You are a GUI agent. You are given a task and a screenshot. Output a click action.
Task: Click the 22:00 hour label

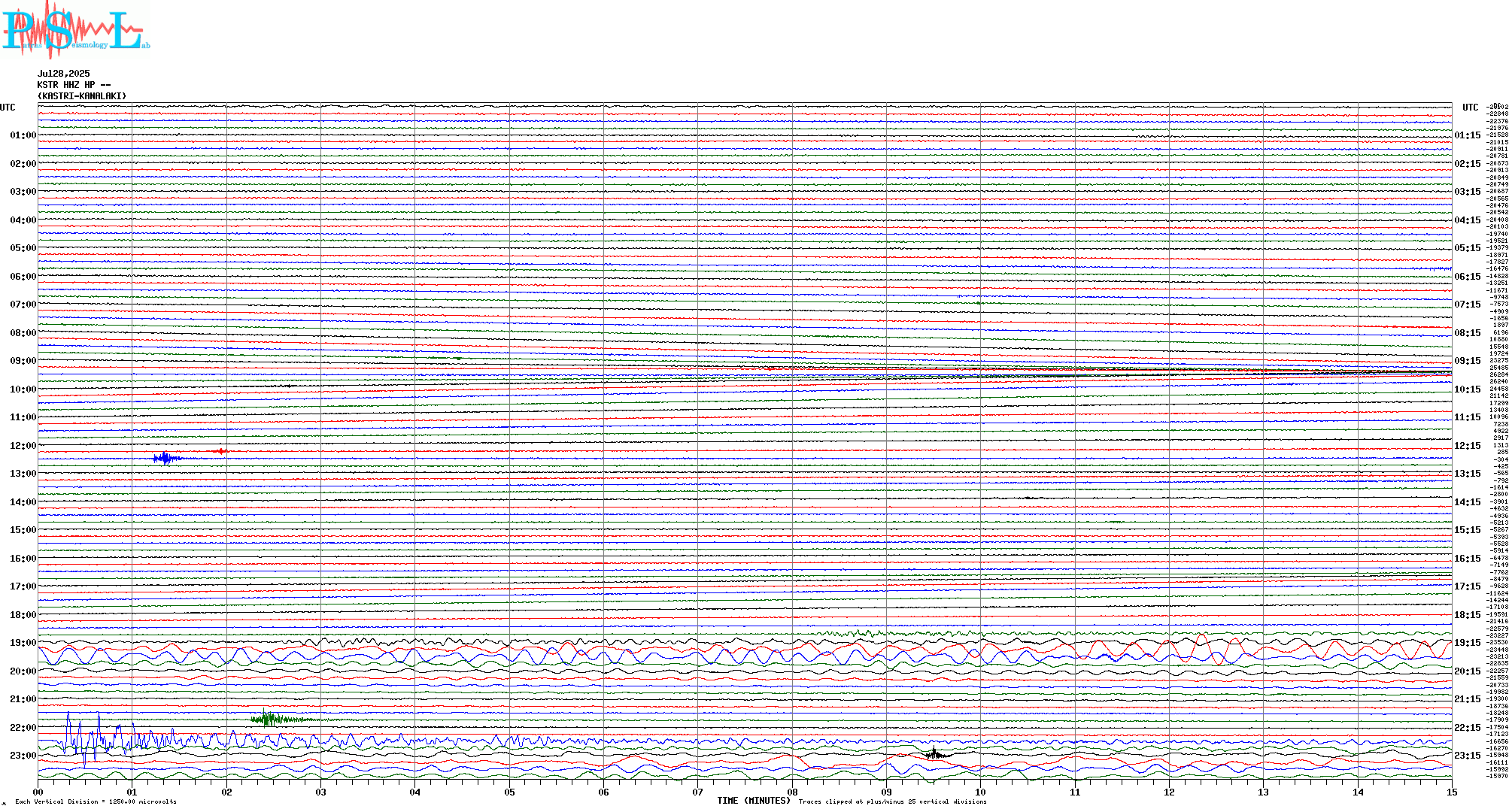coord(23,728)
